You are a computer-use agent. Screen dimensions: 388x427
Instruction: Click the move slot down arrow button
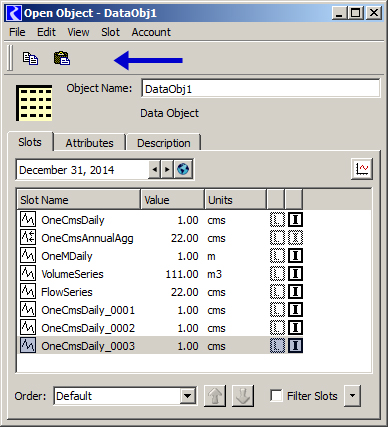pos(243,396)
